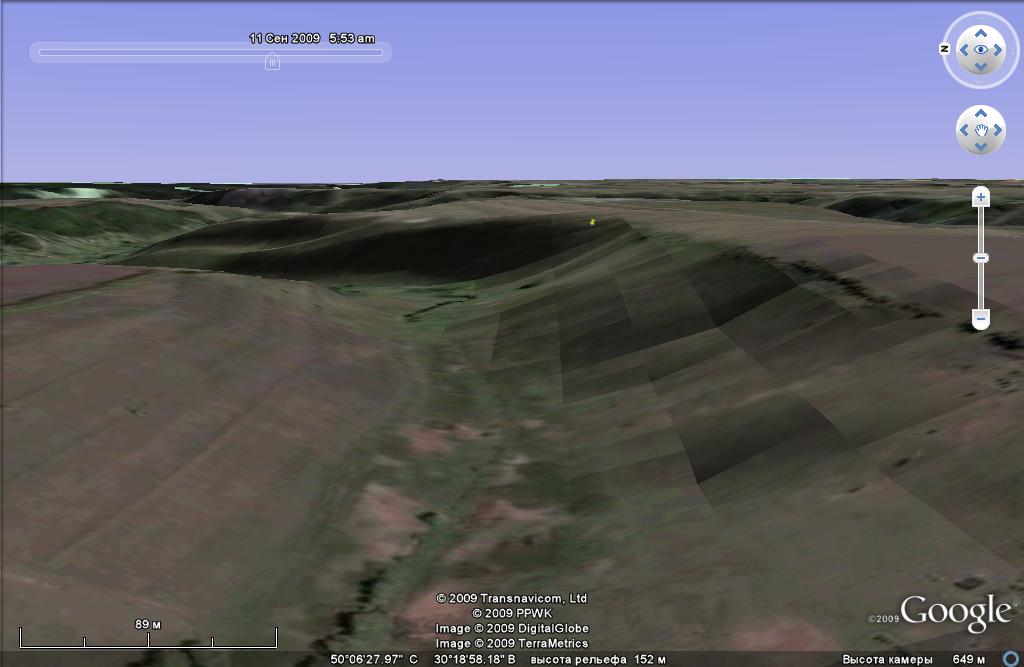Click the eye icon in the look joystick
1024x667 pixels.
click(981, 49)
